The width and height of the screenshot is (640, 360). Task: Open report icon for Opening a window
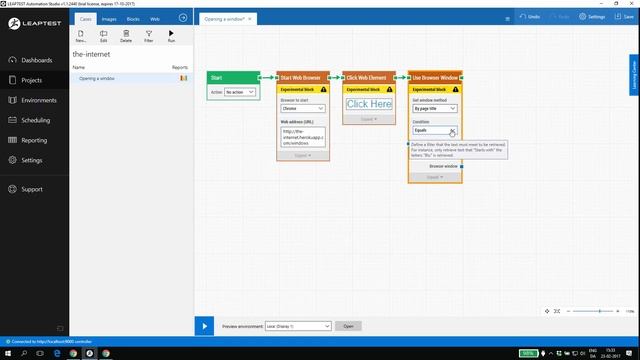tap(184, 78)
